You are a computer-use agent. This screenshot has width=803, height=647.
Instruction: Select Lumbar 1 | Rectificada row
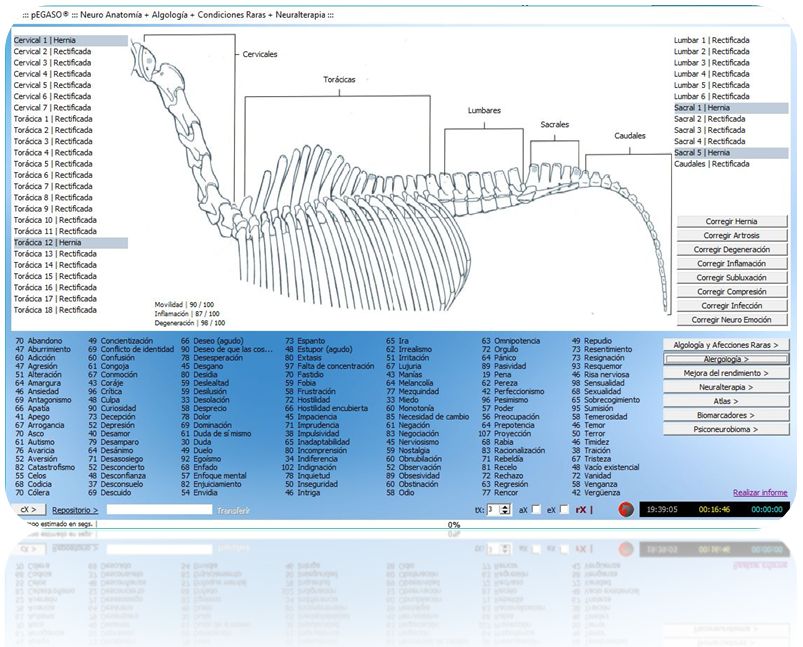click(x=731, y=40)
